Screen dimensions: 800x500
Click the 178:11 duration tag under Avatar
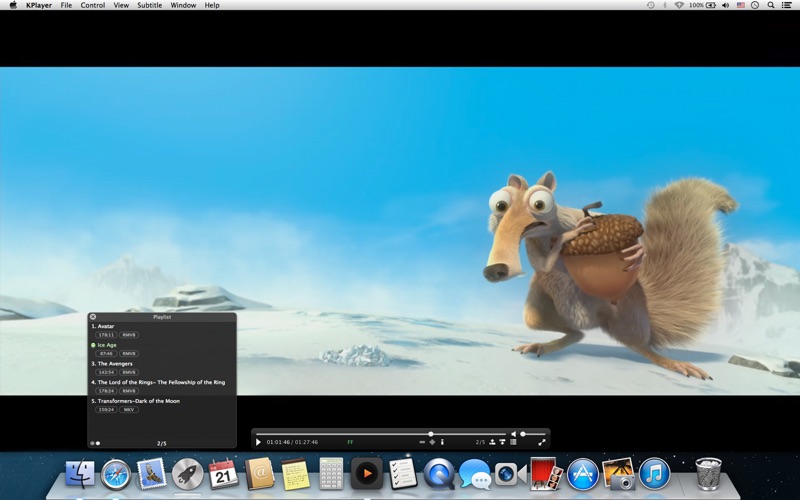pyautogui.click(x=106, y=335)
